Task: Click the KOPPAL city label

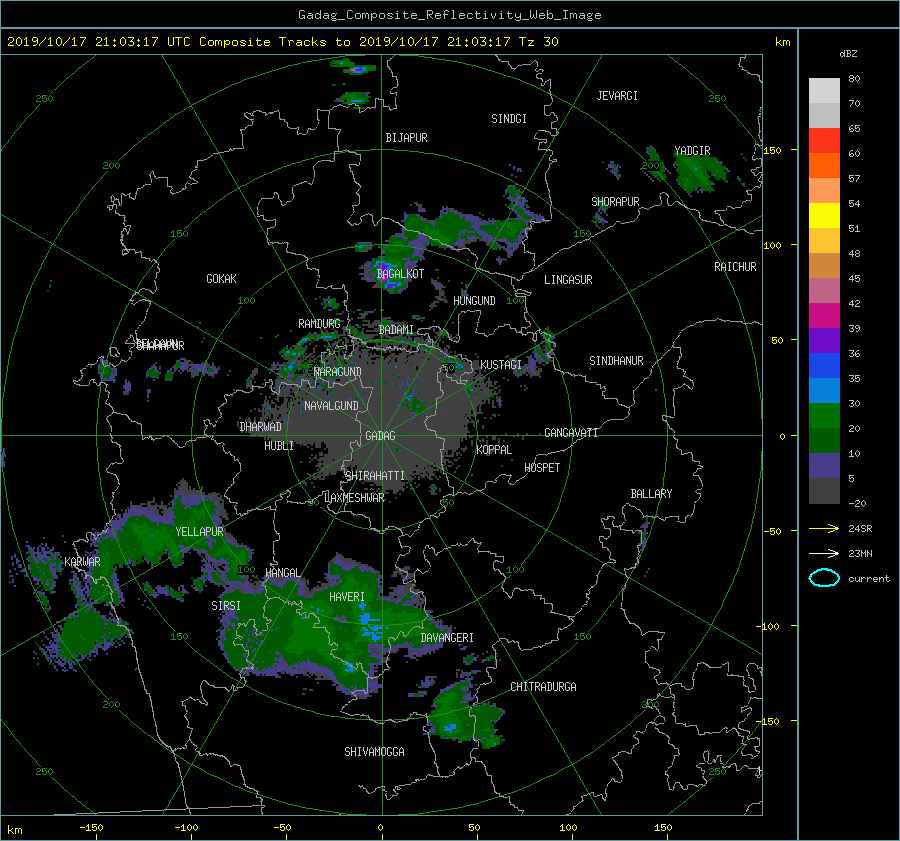Action: pos(494,450)
